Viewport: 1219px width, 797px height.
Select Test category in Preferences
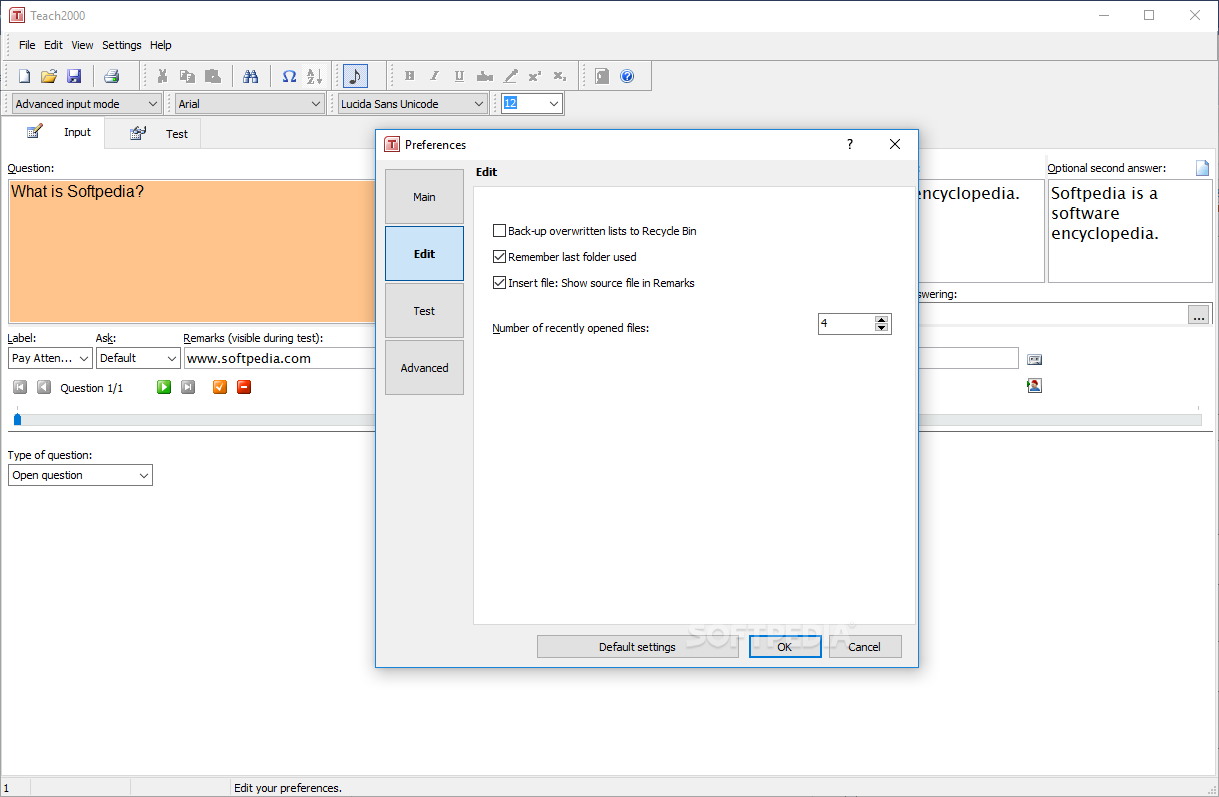point(424,311)
